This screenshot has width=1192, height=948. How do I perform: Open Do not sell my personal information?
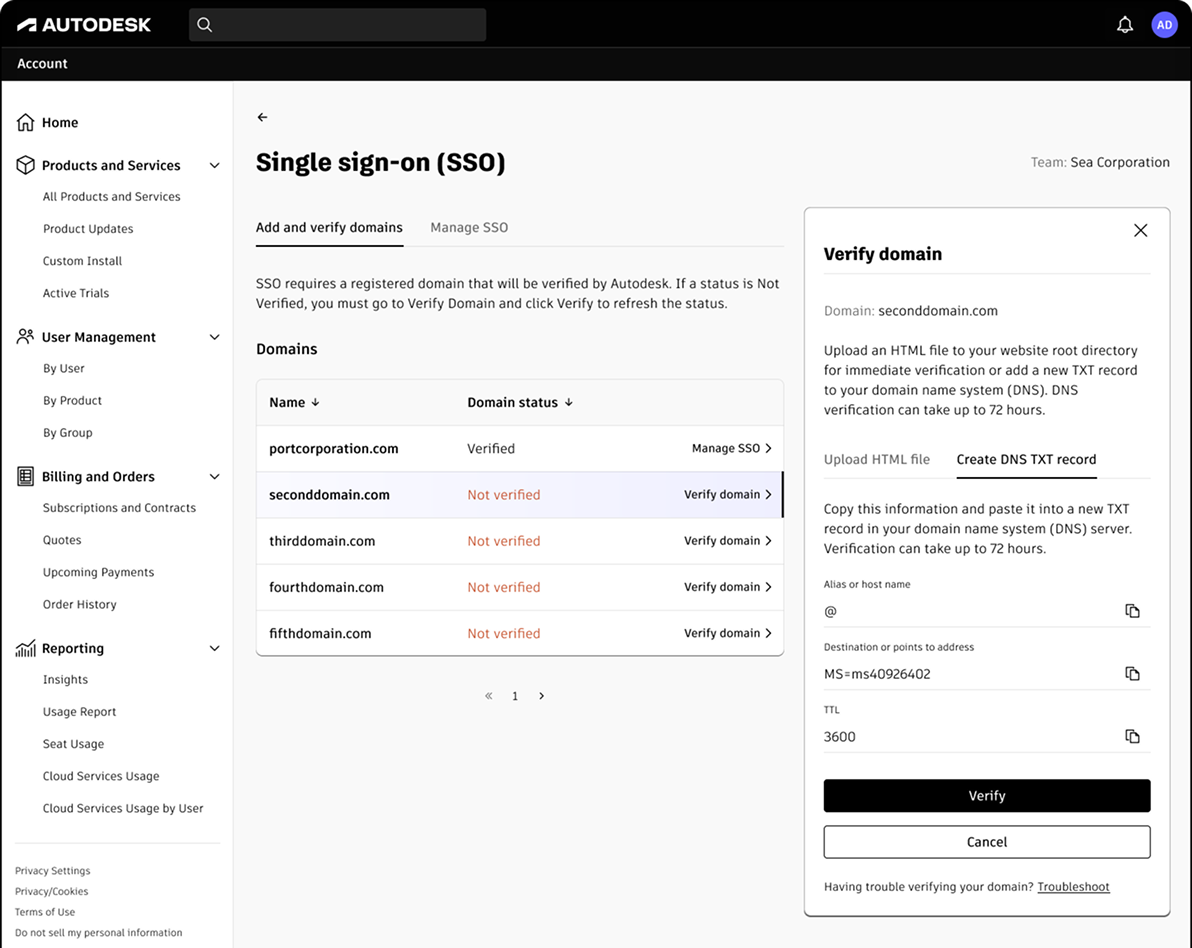point(99,932)
